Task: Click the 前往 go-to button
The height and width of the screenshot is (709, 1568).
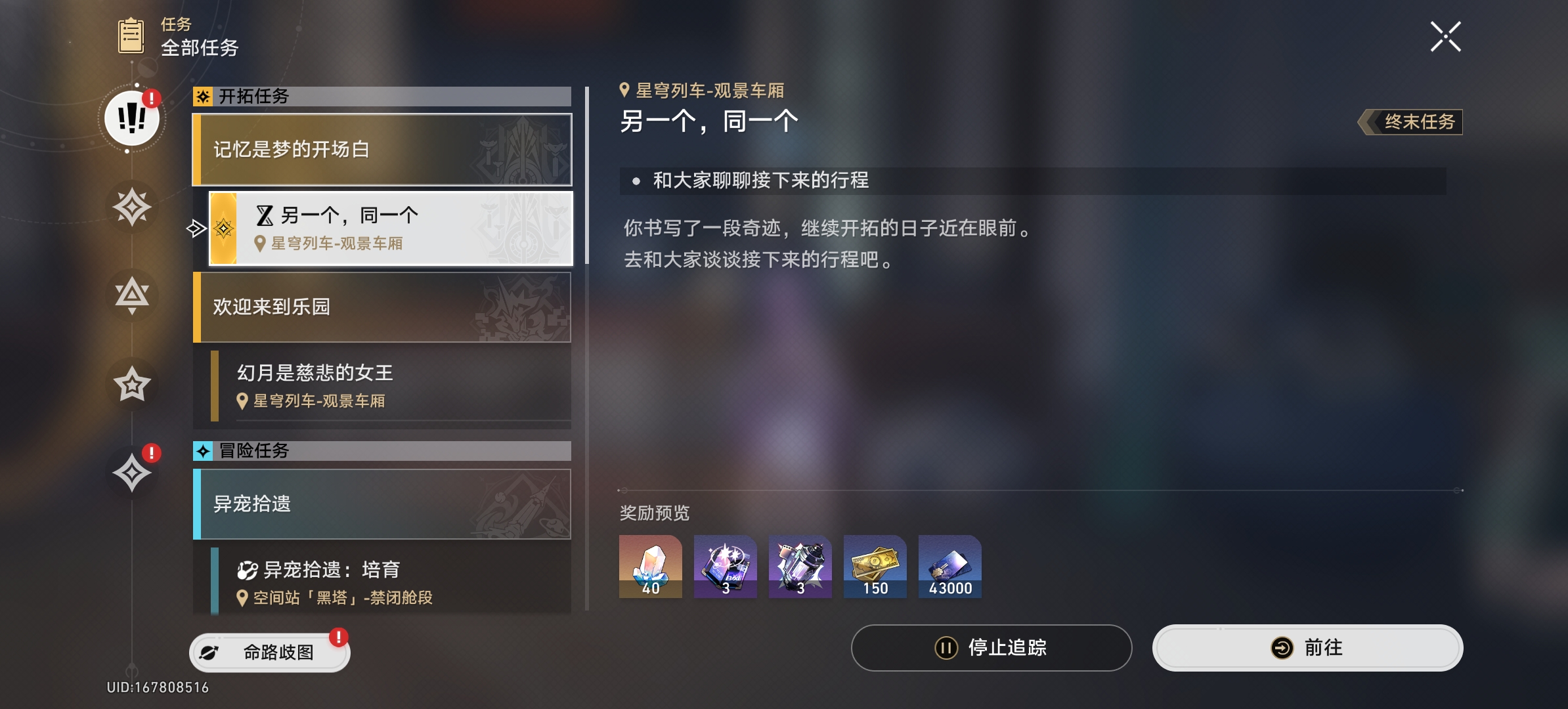Action: 1307,648
